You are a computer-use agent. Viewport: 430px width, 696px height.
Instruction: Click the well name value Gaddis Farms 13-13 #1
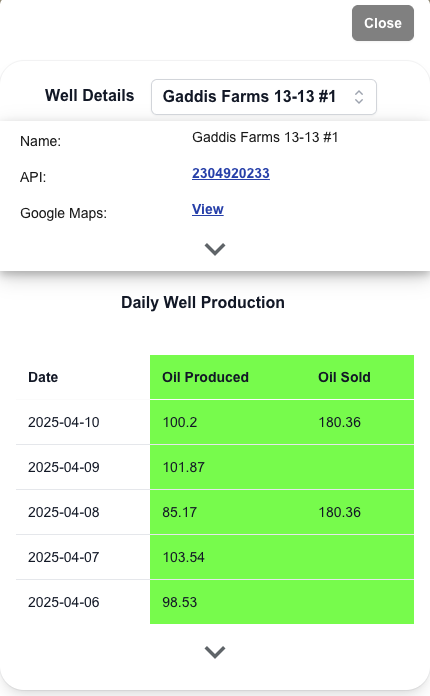point(265,137)
